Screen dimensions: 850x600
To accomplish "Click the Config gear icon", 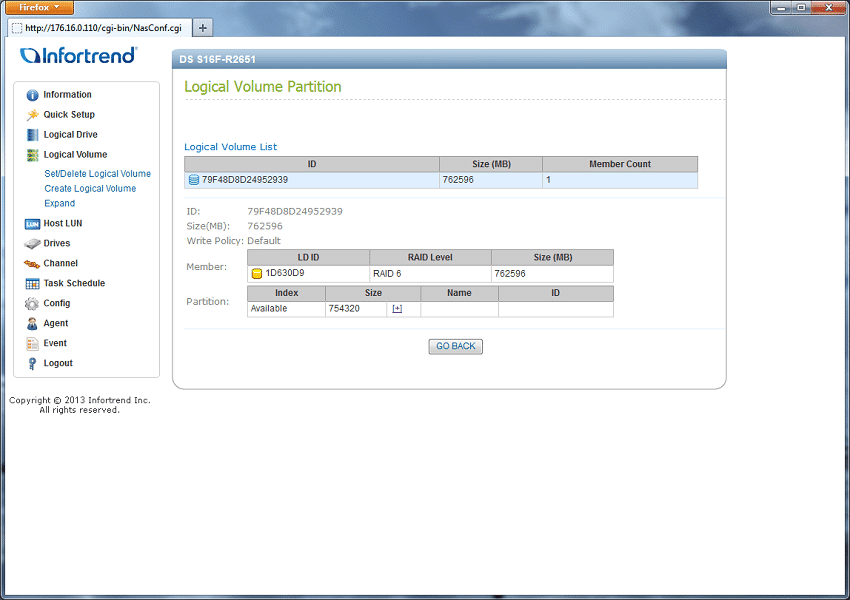I will (32, 304).
